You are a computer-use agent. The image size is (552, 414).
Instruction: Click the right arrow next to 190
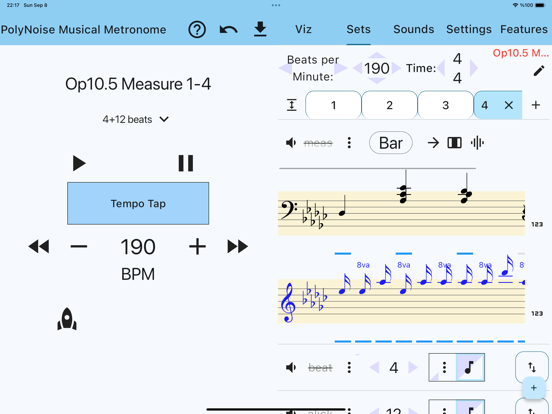pyautogui.click(x=396, y=68)
